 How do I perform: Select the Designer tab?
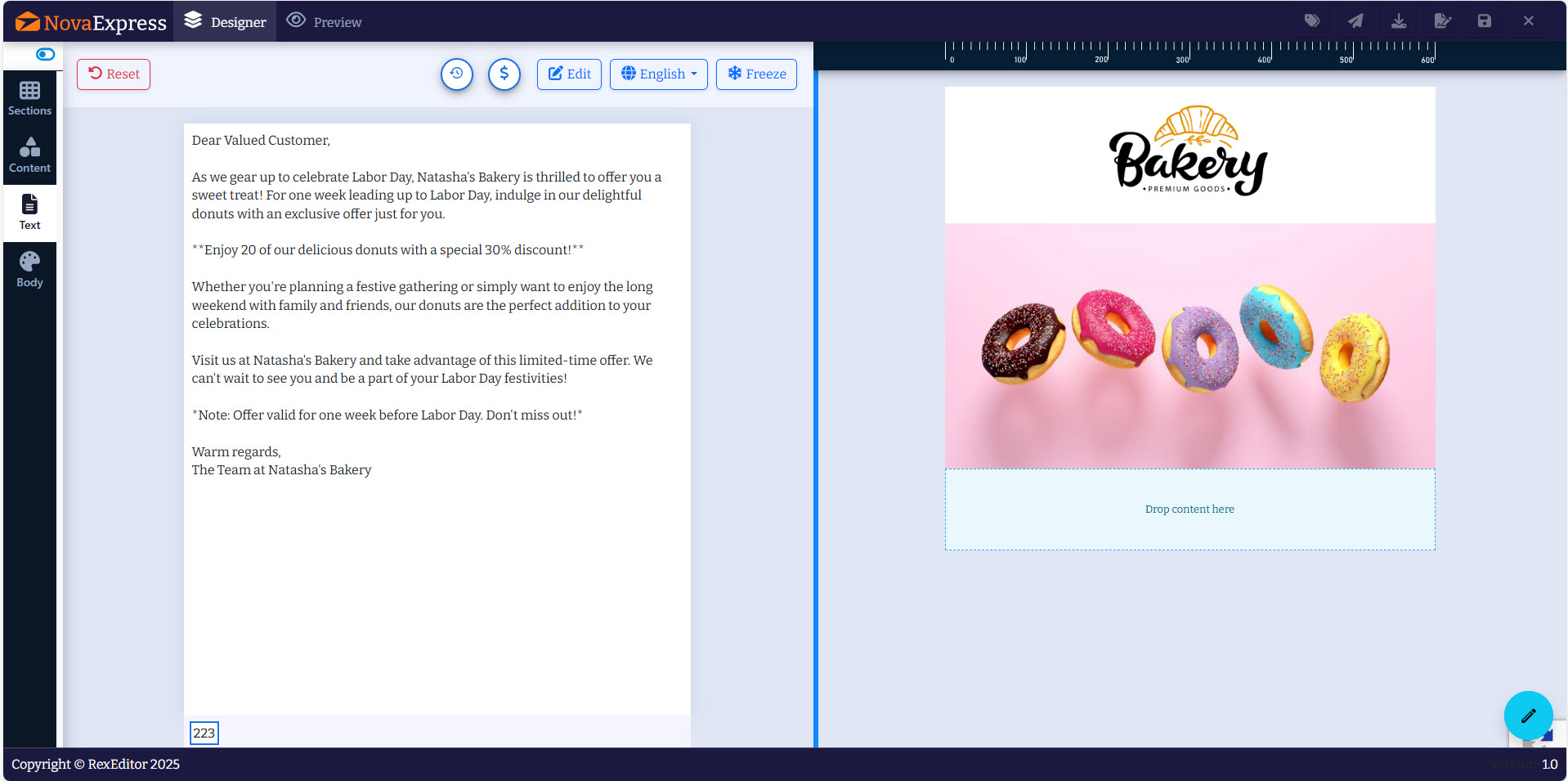pos(225,21)
